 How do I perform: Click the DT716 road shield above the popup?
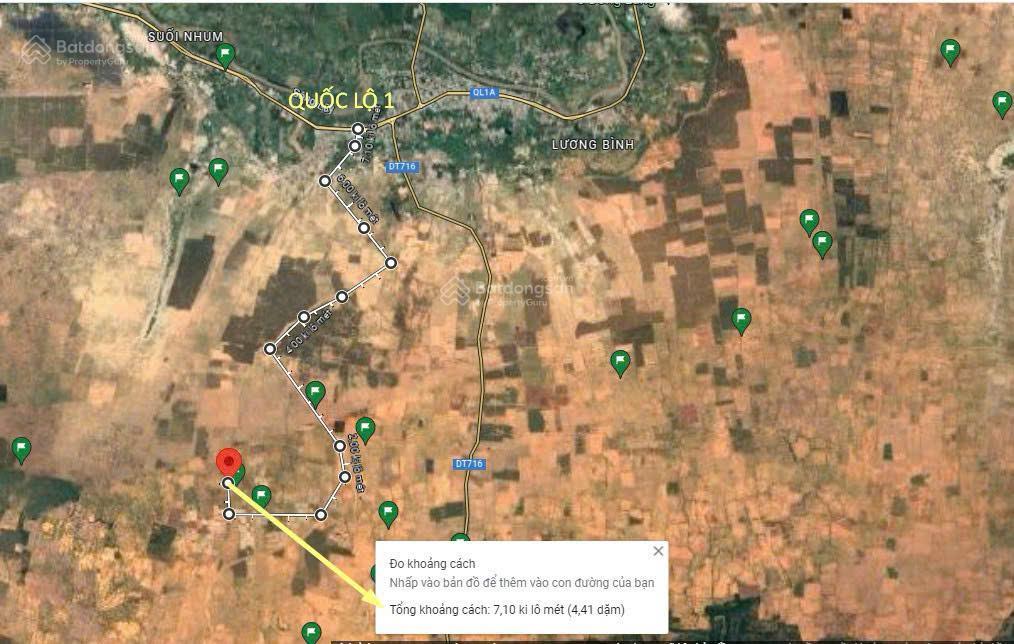(x=469, y=464)
